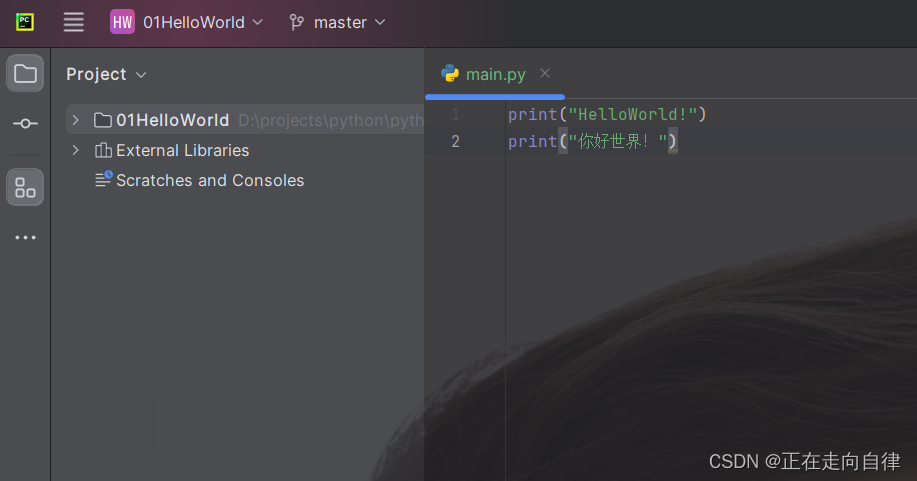Open the hamburger main menu
Viewport: 917px width, 481px height.
coord(73,22)
